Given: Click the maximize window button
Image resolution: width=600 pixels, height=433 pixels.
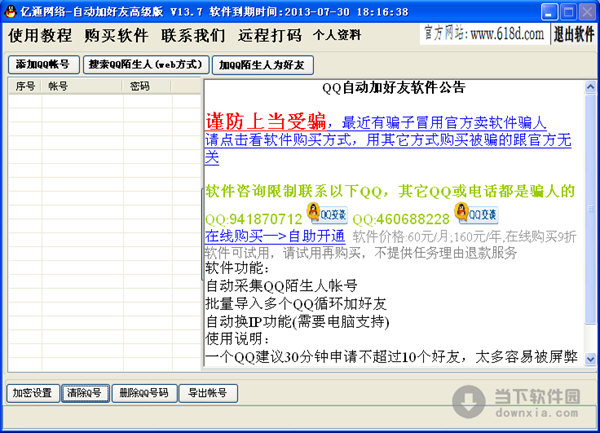Looking at the screenshot, I should coord(568,12).
